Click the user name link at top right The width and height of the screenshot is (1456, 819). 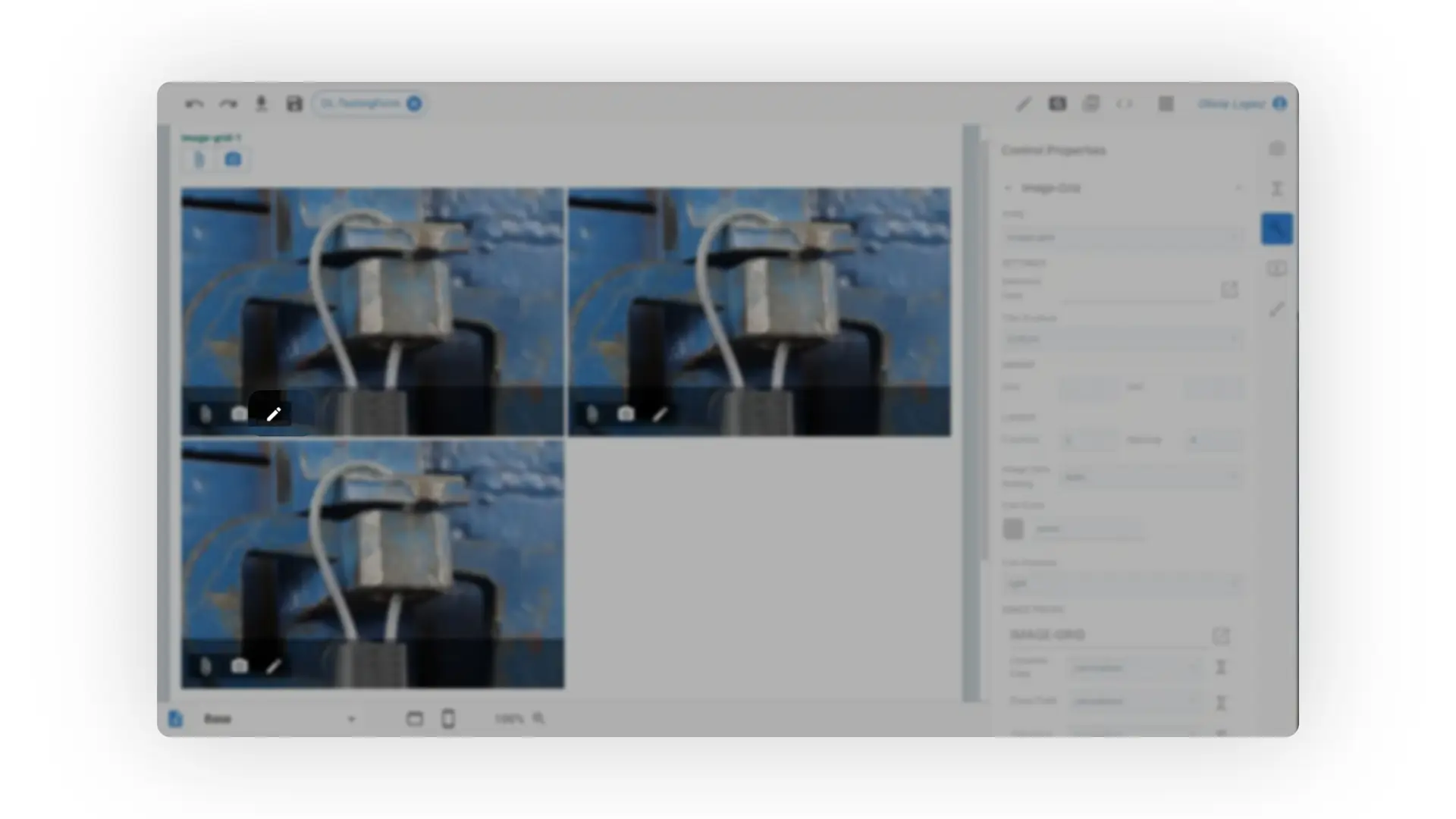pos(1232,104)
